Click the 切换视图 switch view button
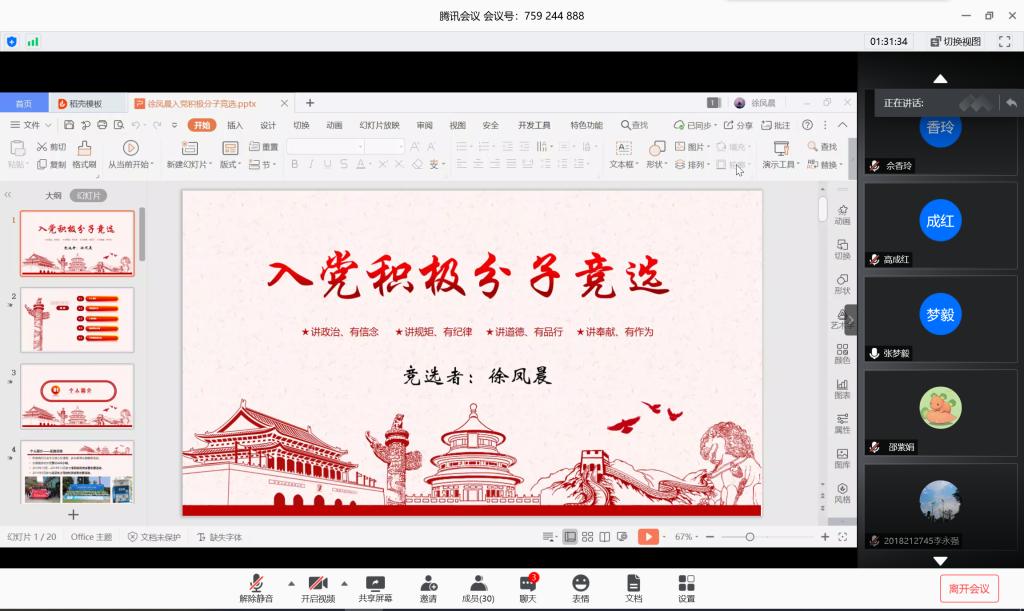The height and width of the screenshot is (611, 1024). 955,42
